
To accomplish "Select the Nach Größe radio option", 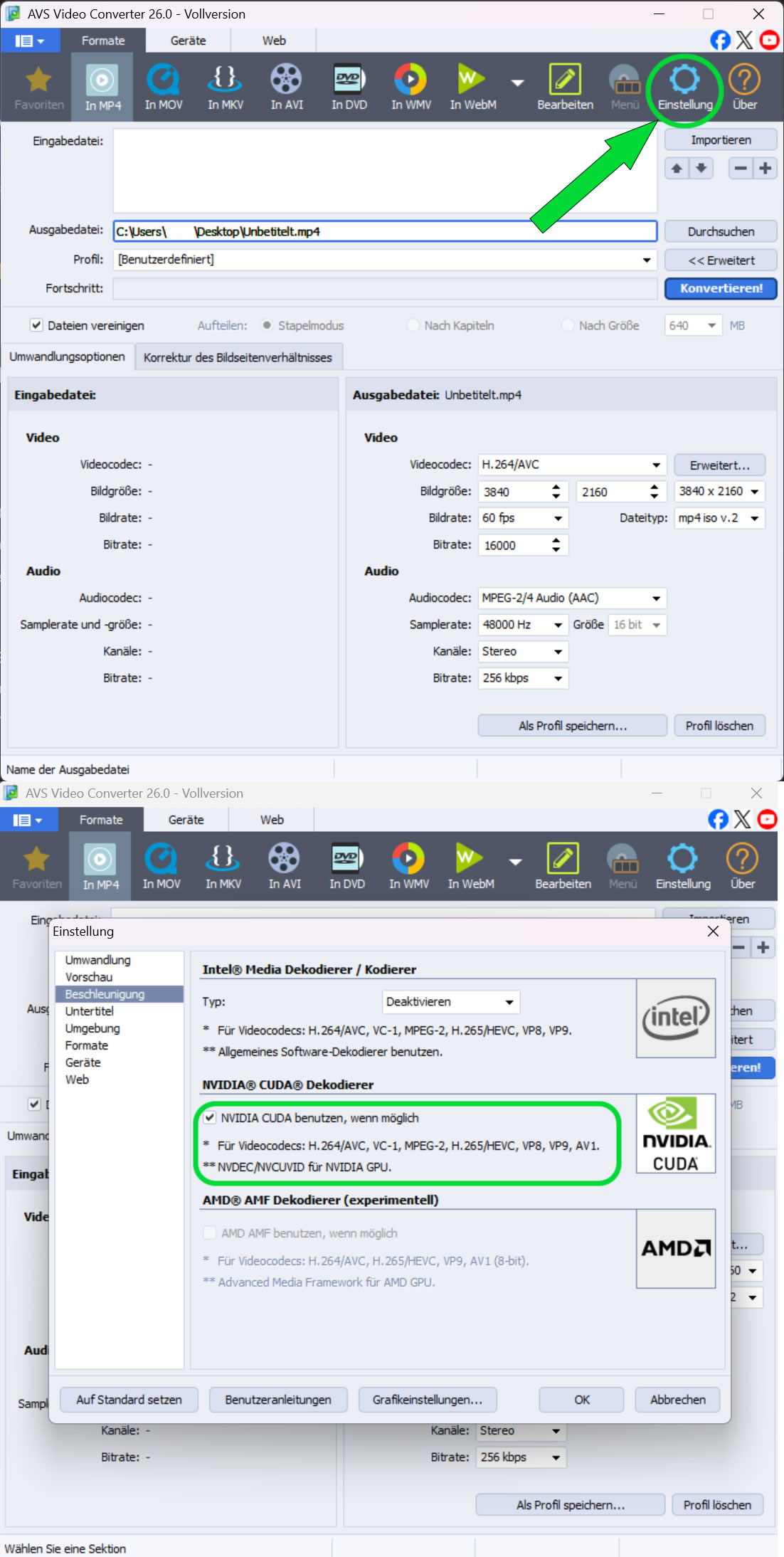I will click(568, 325).
